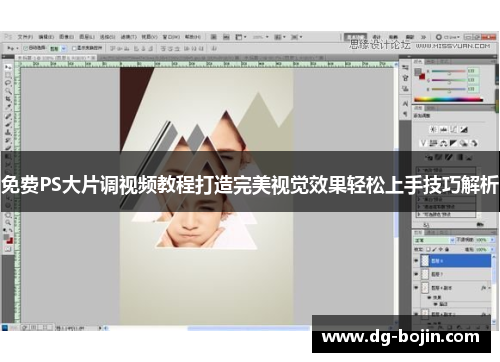Click the Levels adjustment icon

443,130
